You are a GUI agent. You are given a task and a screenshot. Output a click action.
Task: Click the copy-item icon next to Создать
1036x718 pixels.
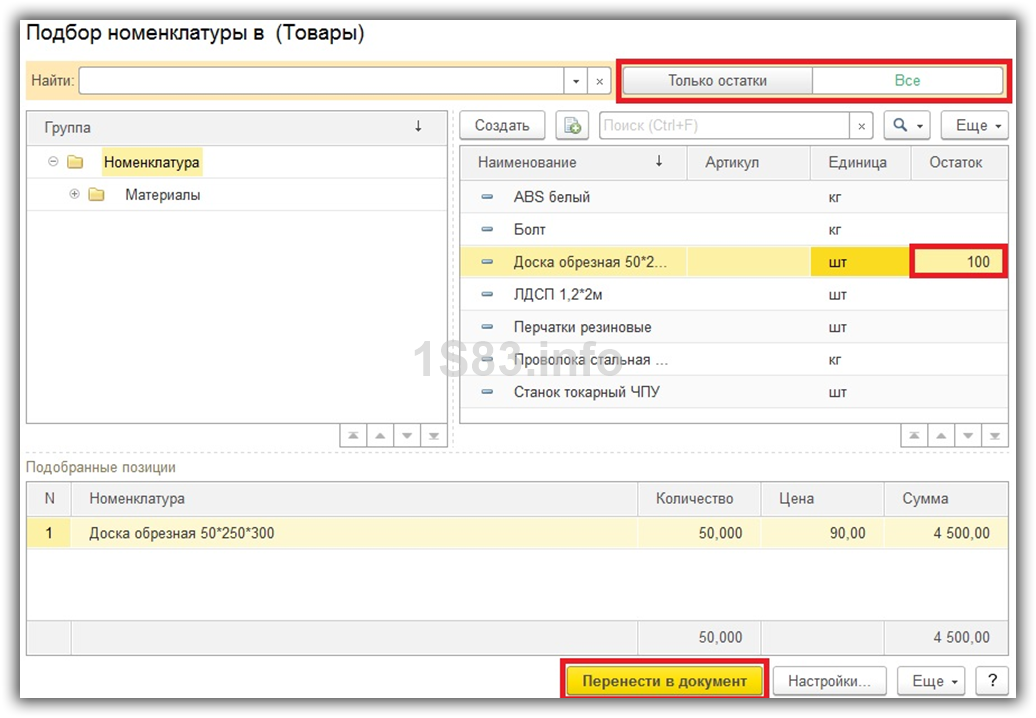tap(572, 125)
